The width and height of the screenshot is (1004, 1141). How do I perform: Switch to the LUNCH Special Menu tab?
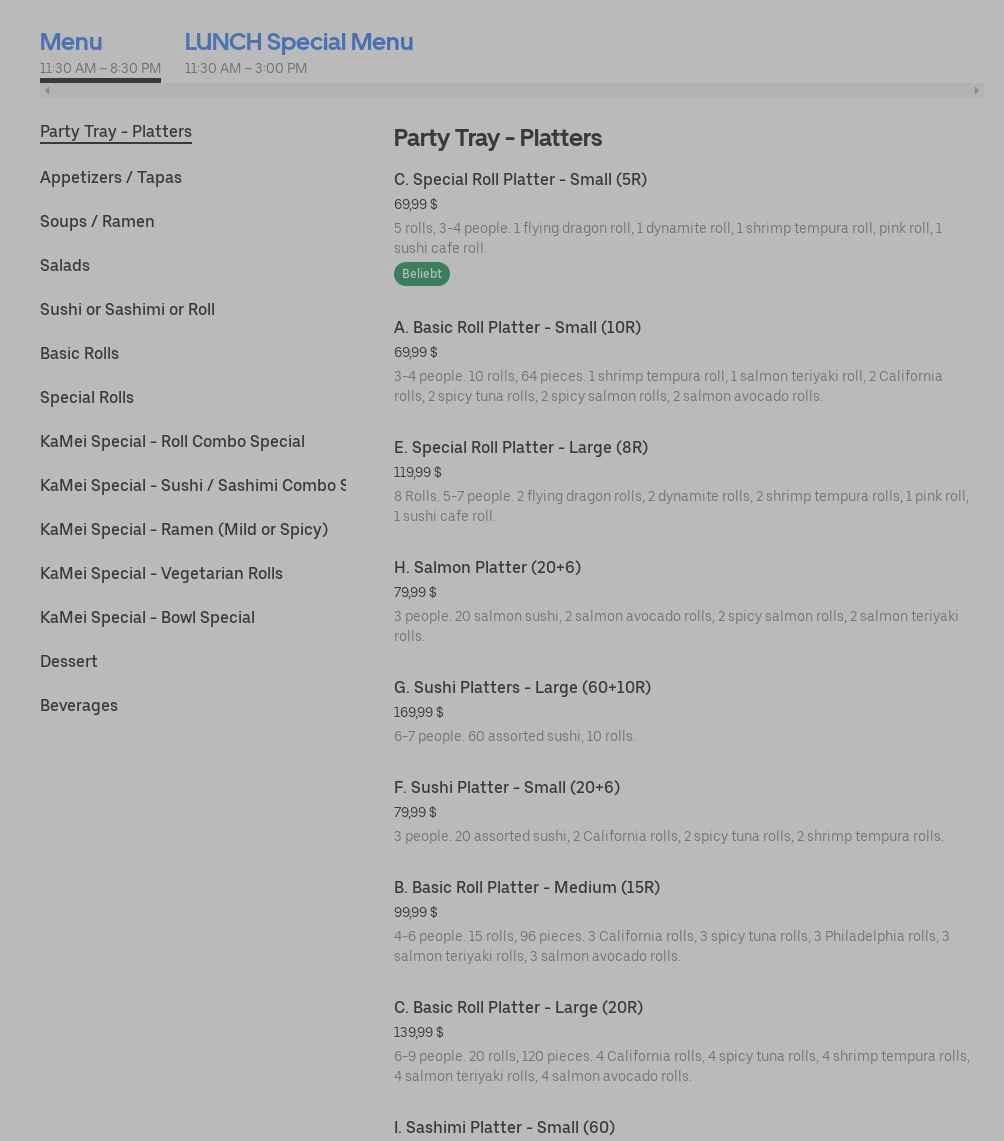pyautogui.click(x=298, y=42)
